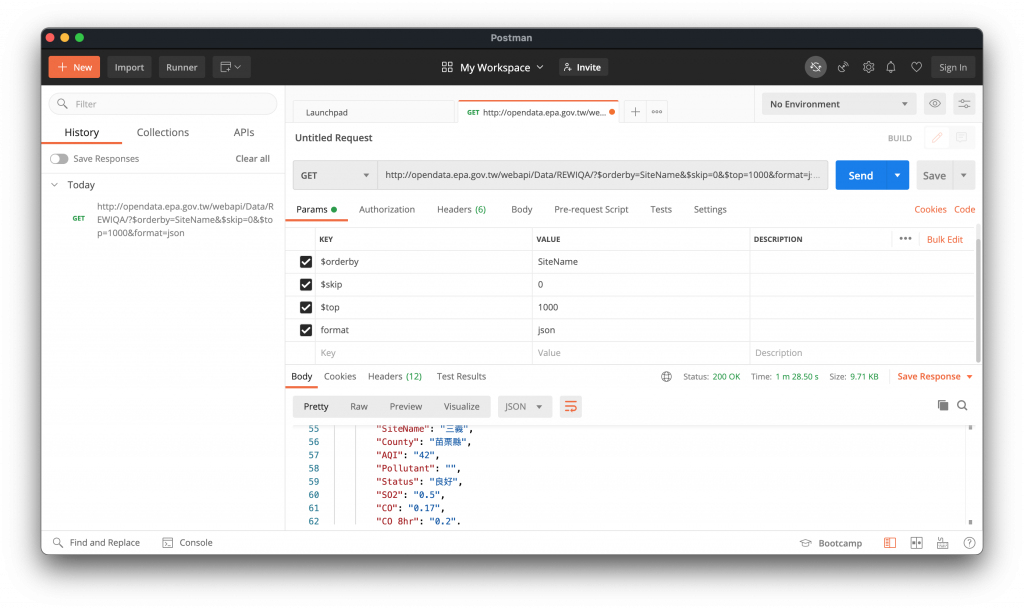The height and width of the screenshot is (609, 1024).
Task: Toggle Save Responses switch
Action: (59, 159)
